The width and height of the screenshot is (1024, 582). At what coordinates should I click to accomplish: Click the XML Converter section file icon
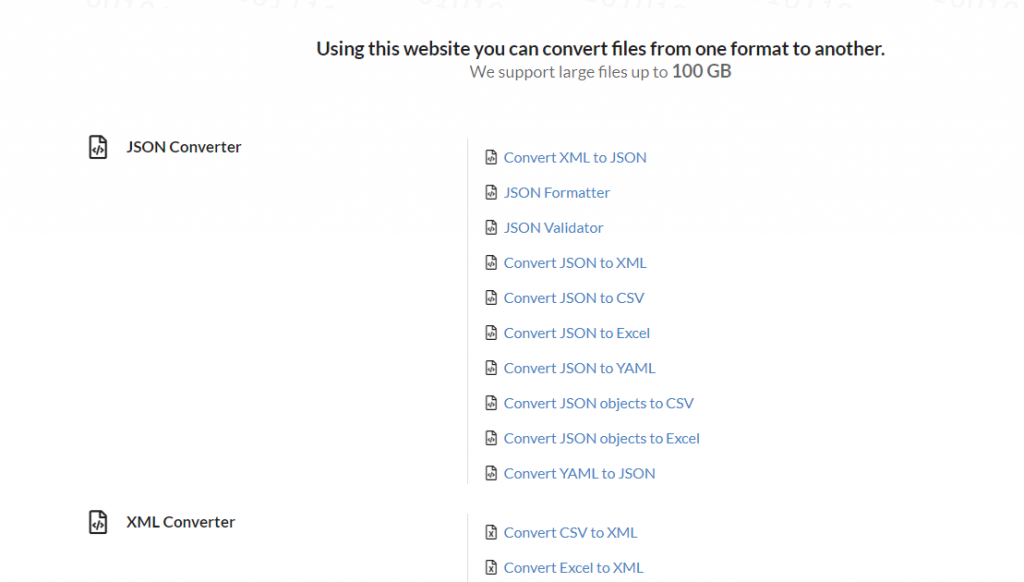[x=97, y=521]
